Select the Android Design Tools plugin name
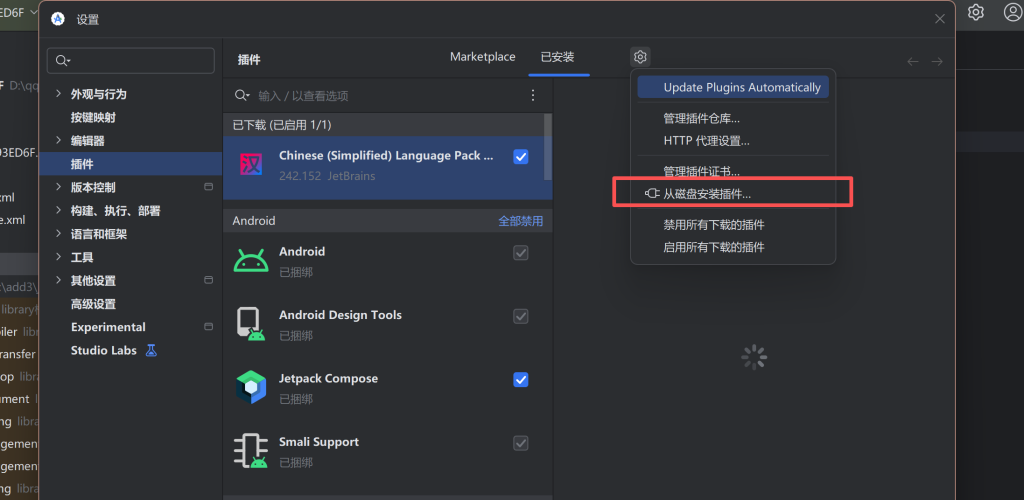Screen dimensions: 1024x500 point(340,315)
